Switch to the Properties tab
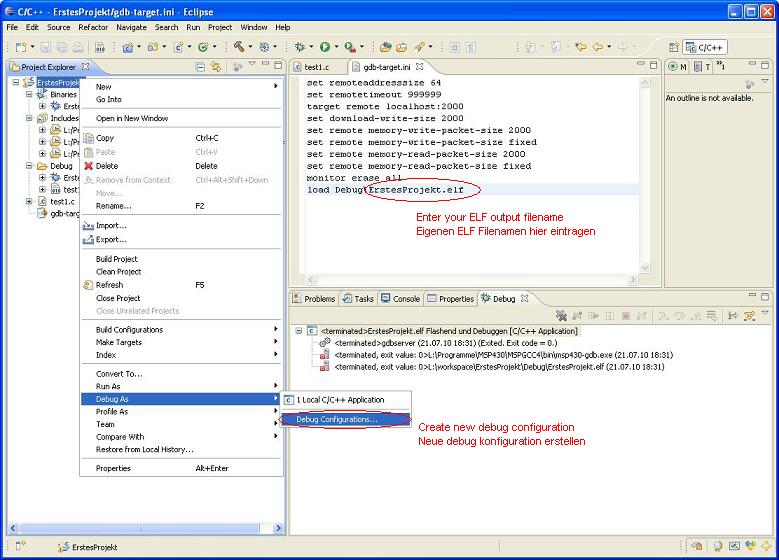 pyautogui.click(x=451, y=299)
